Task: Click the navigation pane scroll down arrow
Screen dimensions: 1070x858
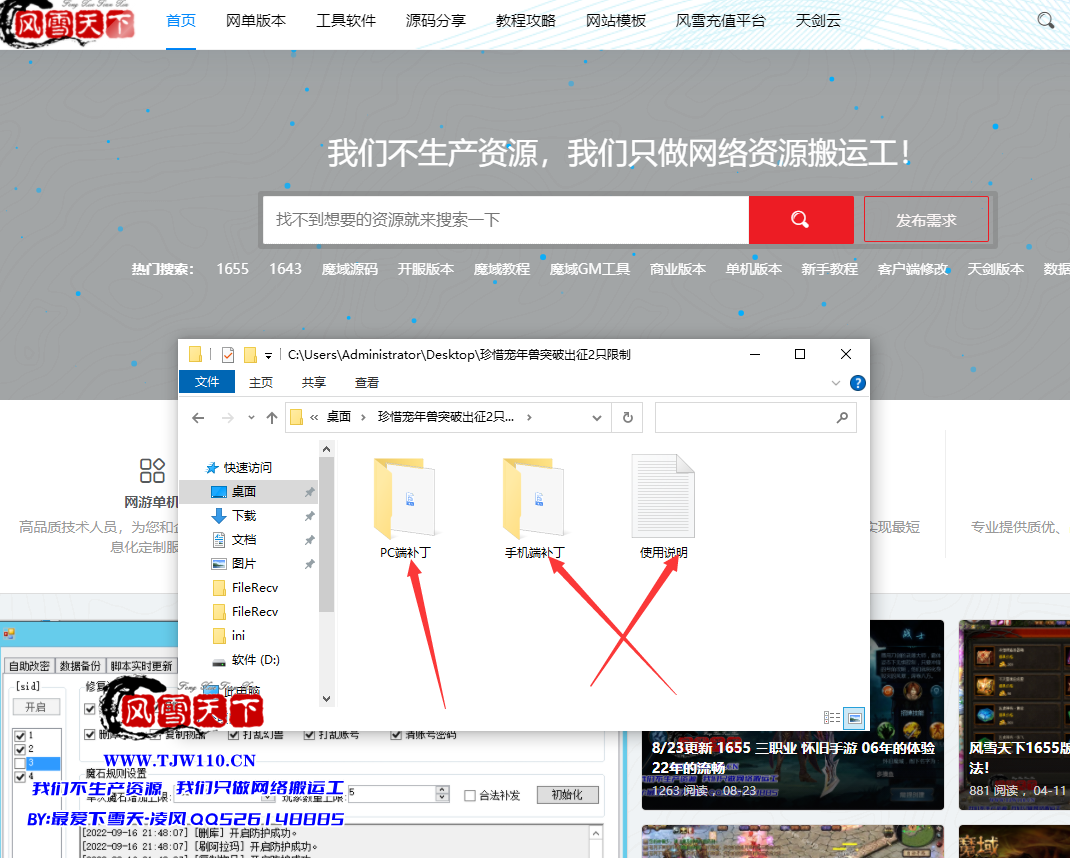Action: coord(326,699)
